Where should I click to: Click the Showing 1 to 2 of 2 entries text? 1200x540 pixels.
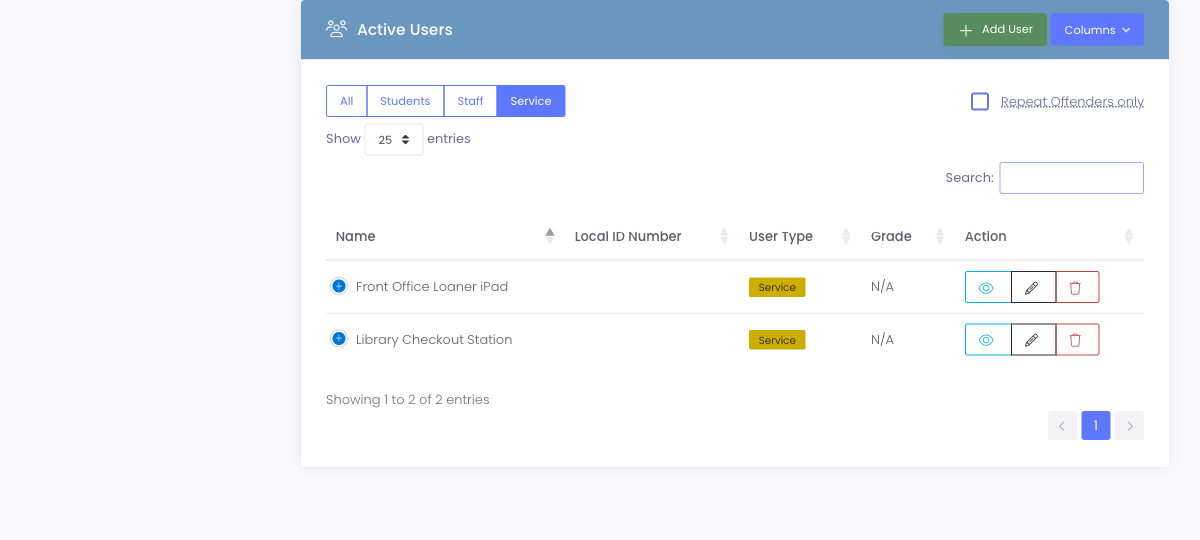408,400
